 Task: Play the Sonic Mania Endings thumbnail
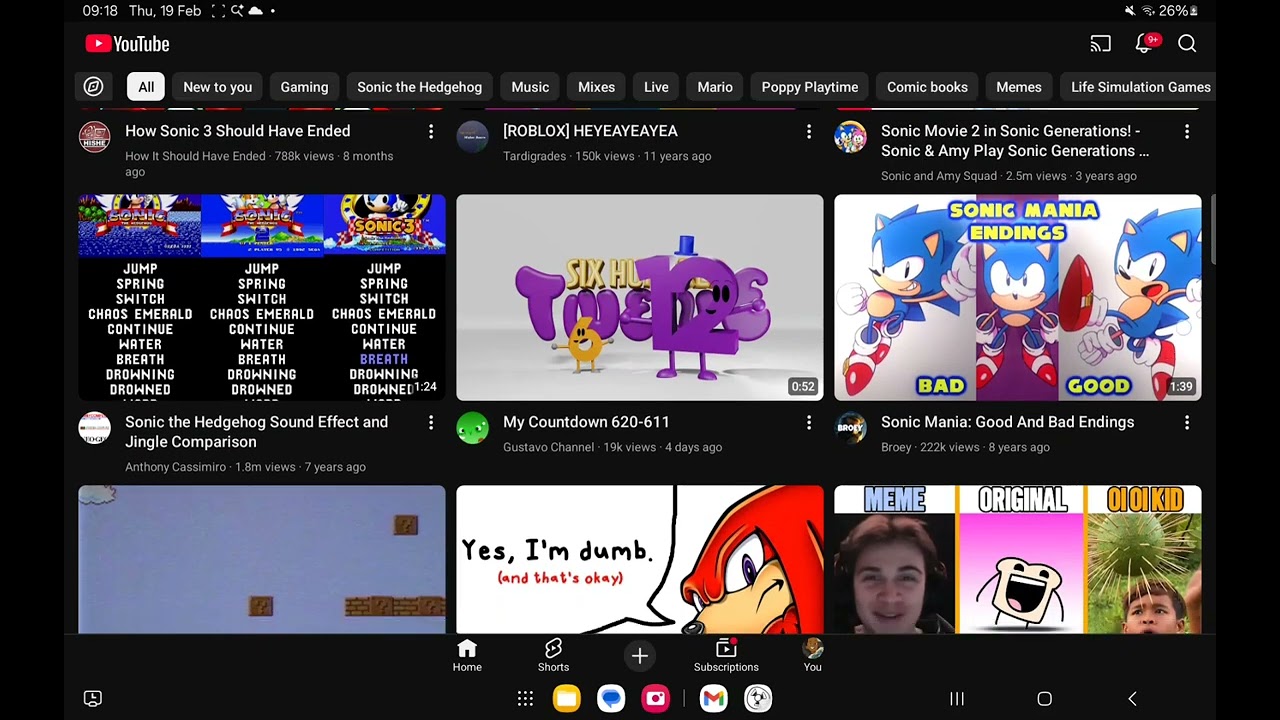coord(1018,297)
